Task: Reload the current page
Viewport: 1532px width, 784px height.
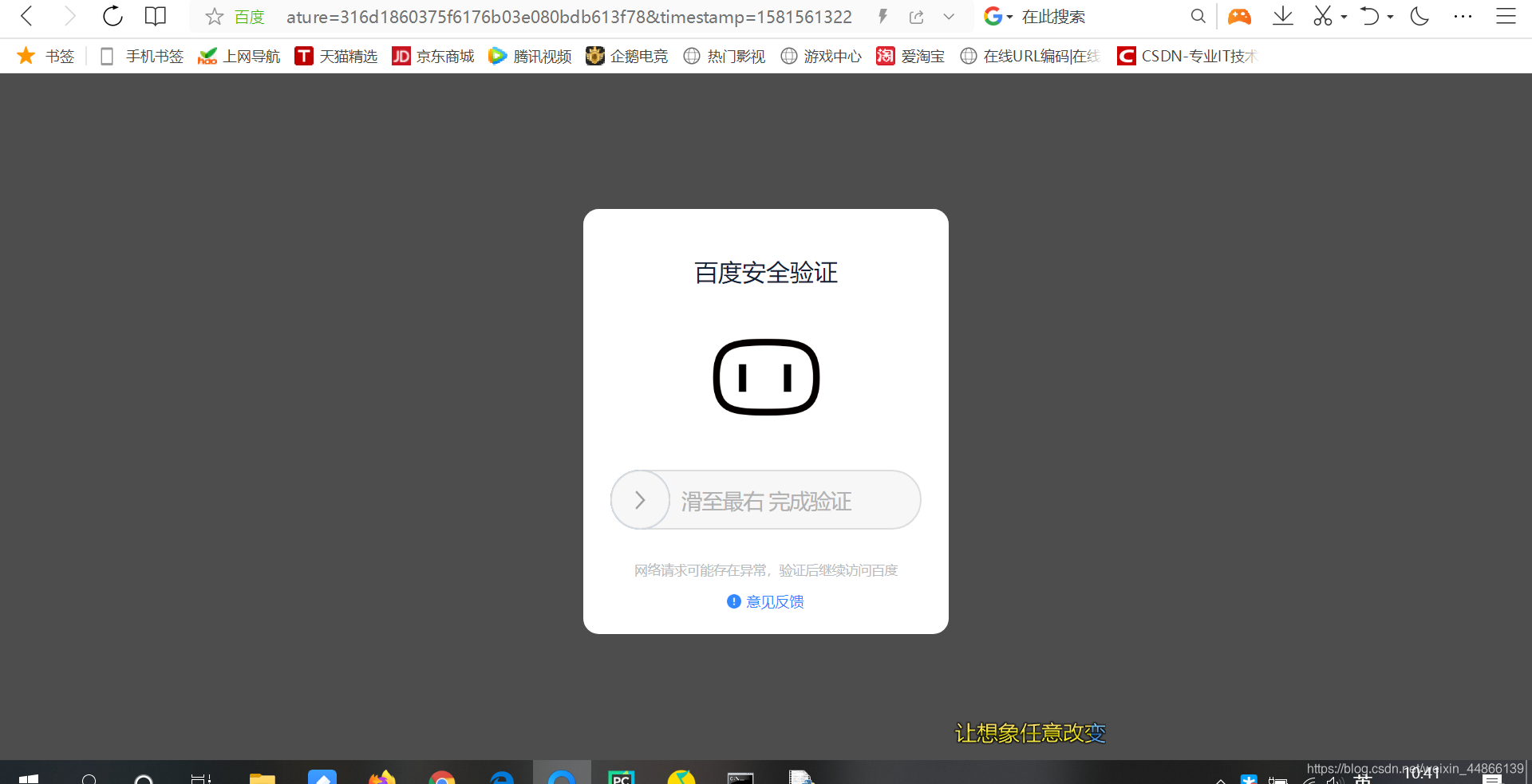Action: click(x=113, y=16)
